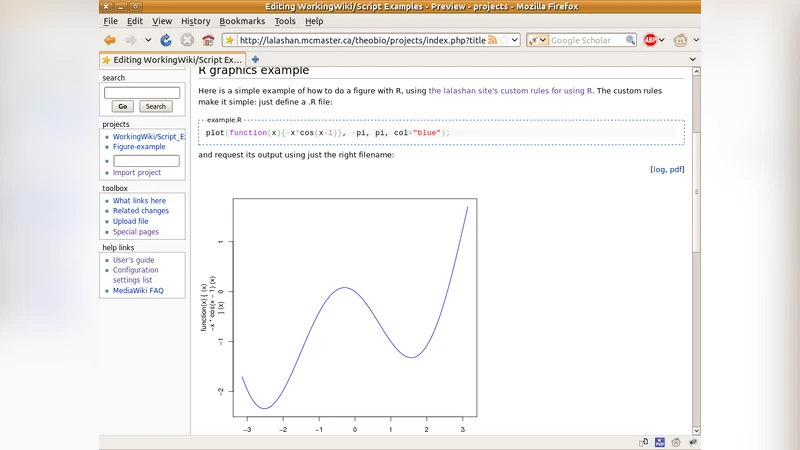Open the list all tabs dropdown
Screen dimensions: 800x450
click(692, 60)
